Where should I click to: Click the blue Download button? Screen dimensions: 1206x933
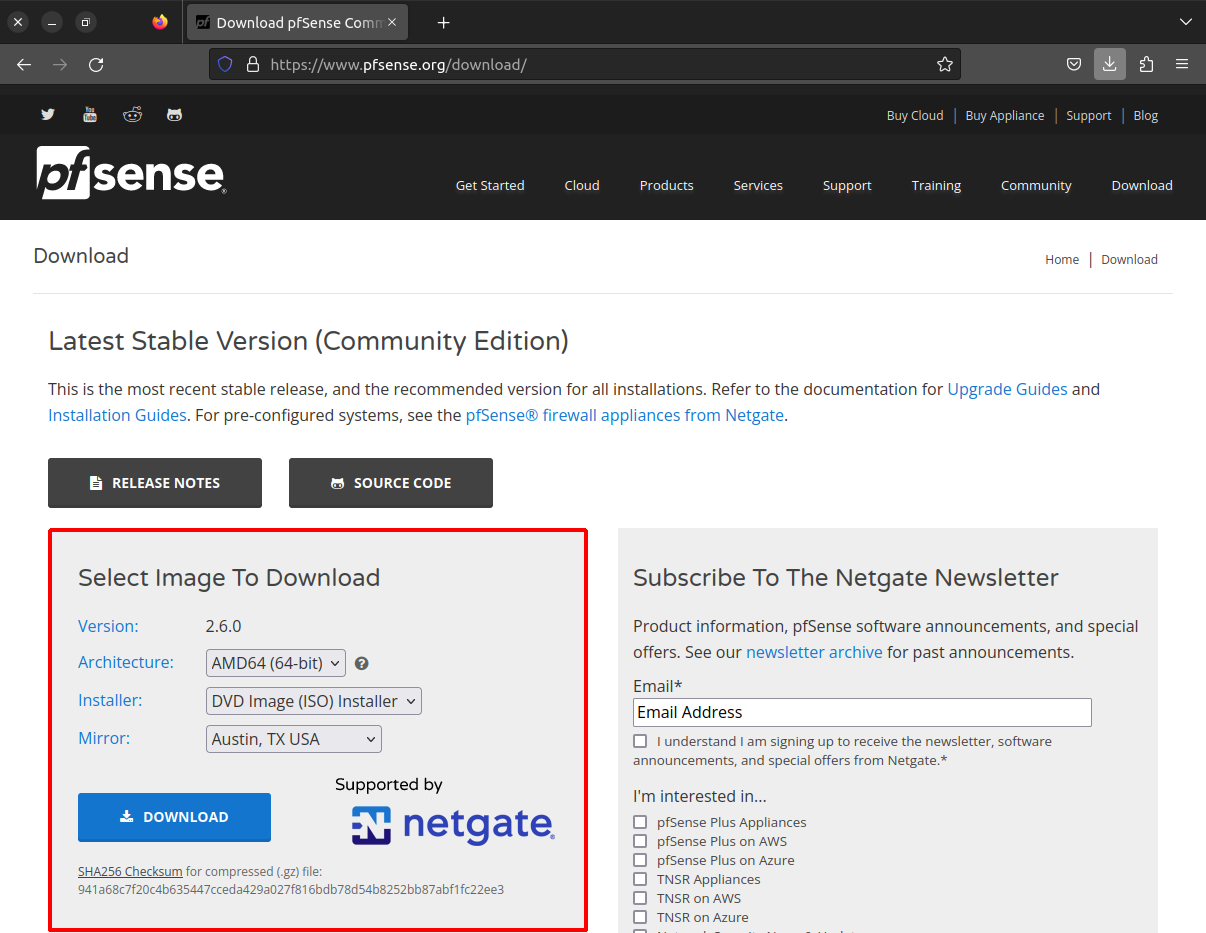pyautogui.click(x=174, y=817)
